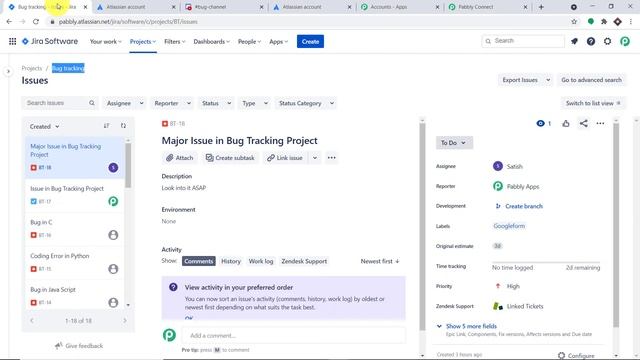Open the Projects menu
The width and height of the screenshot is (640, 360).
point(143,42)
